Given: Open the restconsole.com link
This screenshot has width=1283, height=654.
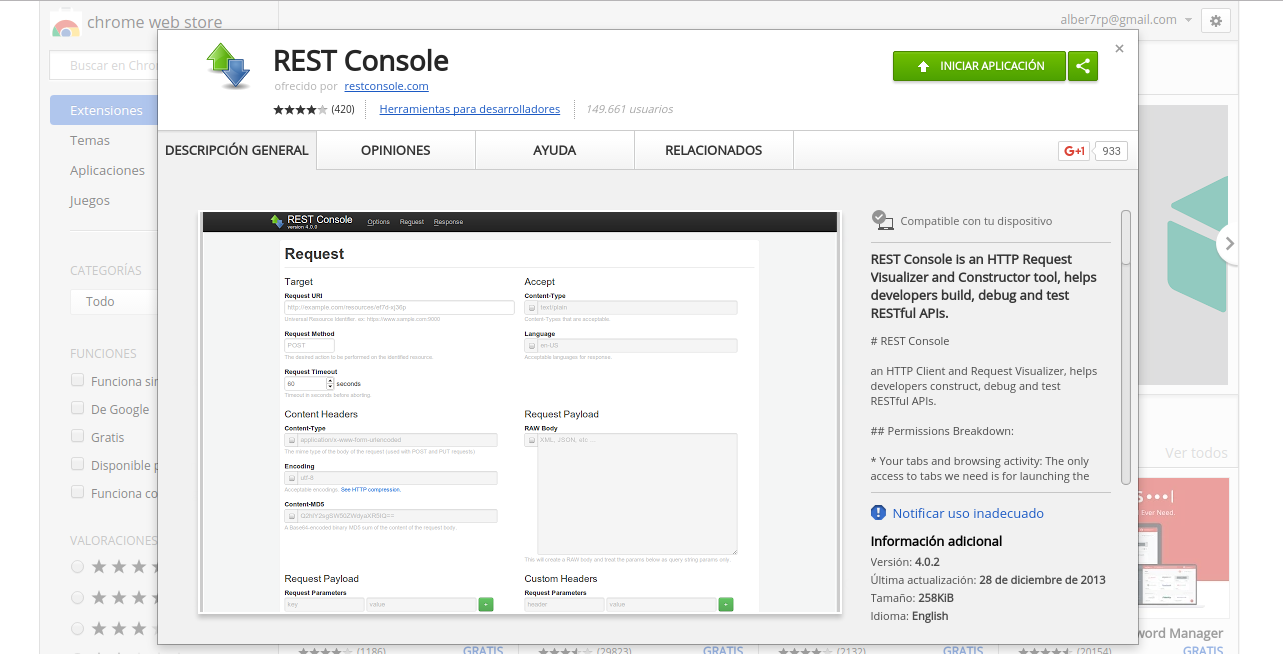Looking at the screenshot, I should click(x=386, y=86).
